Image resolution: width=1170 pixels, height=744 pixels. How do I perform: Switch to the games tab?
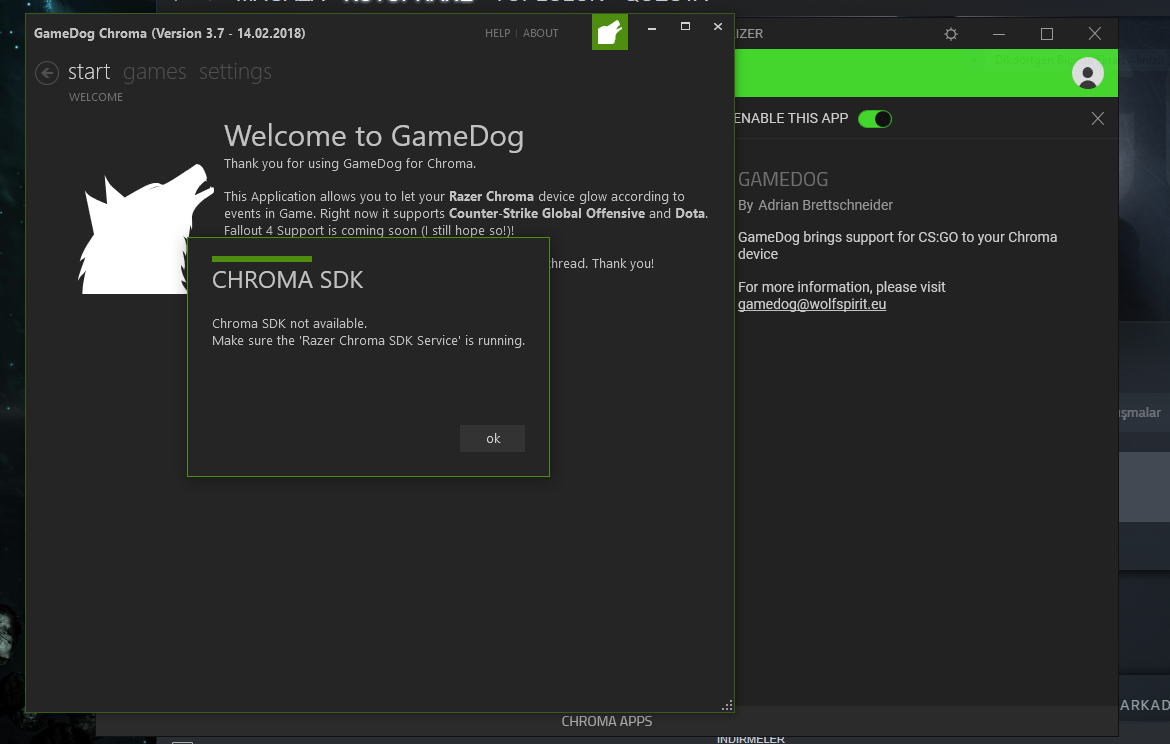coord(154,72)
